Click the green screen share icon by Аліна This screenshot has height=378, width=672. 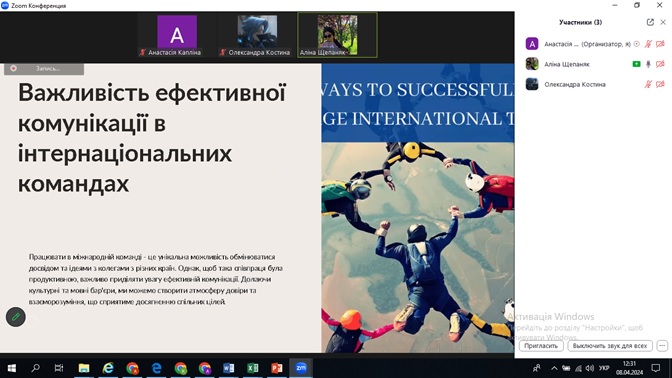(636, 64)
